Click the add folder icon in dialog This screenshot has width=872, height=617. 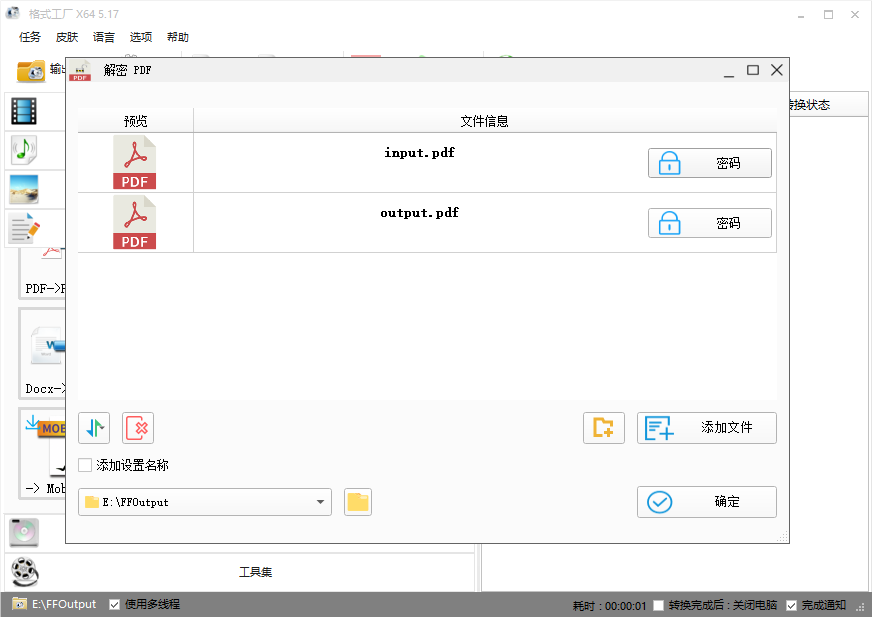604,427
